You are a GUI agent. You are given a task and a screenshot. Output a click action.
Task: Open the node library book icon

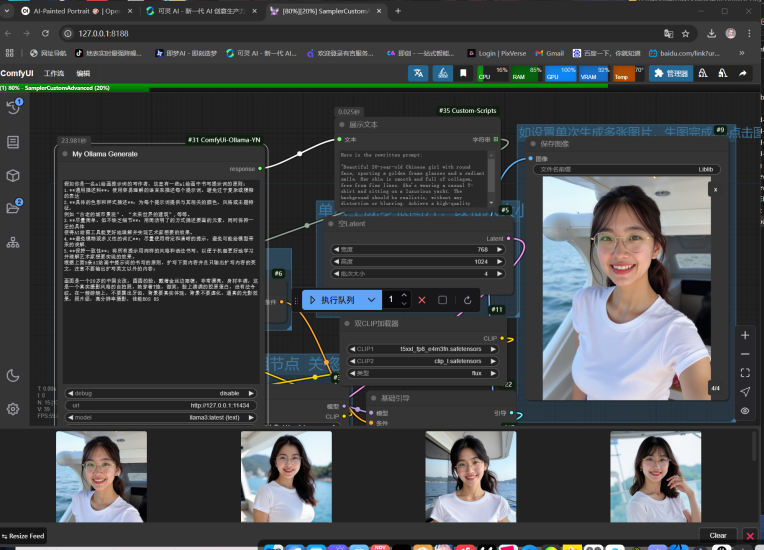coord(13,142)
